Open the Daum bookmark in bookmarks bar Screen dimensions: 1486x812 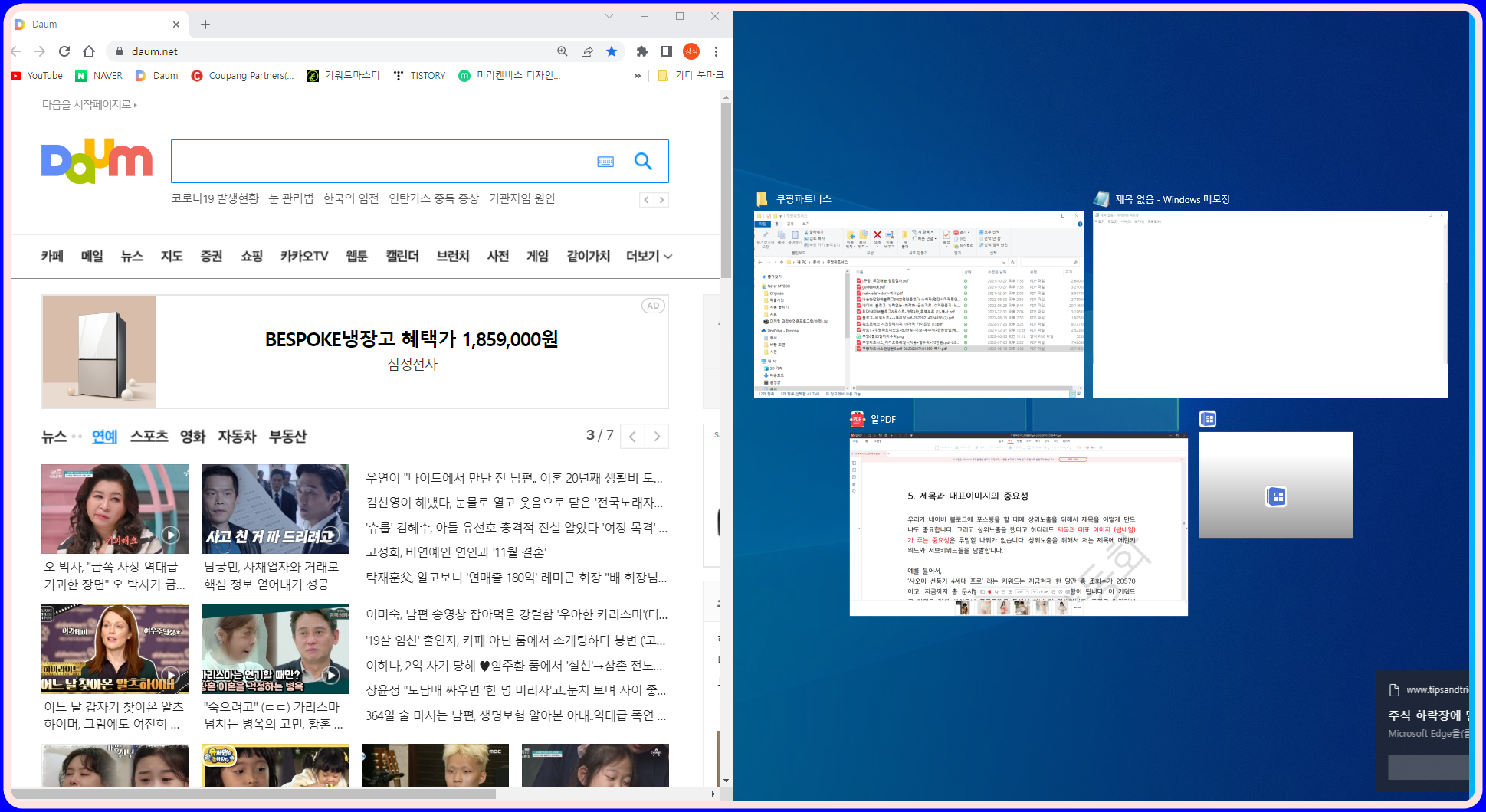pos(157,75)
